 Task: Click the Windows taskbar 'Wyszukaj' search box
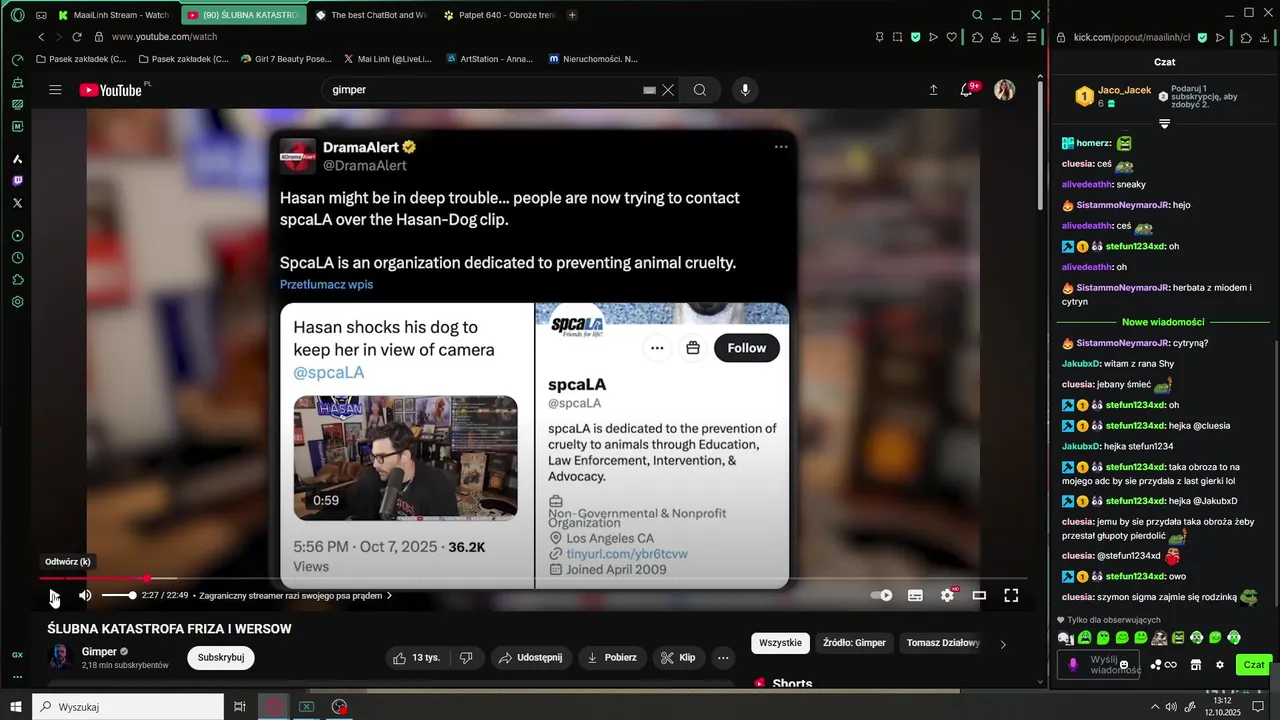click(128, 707)
